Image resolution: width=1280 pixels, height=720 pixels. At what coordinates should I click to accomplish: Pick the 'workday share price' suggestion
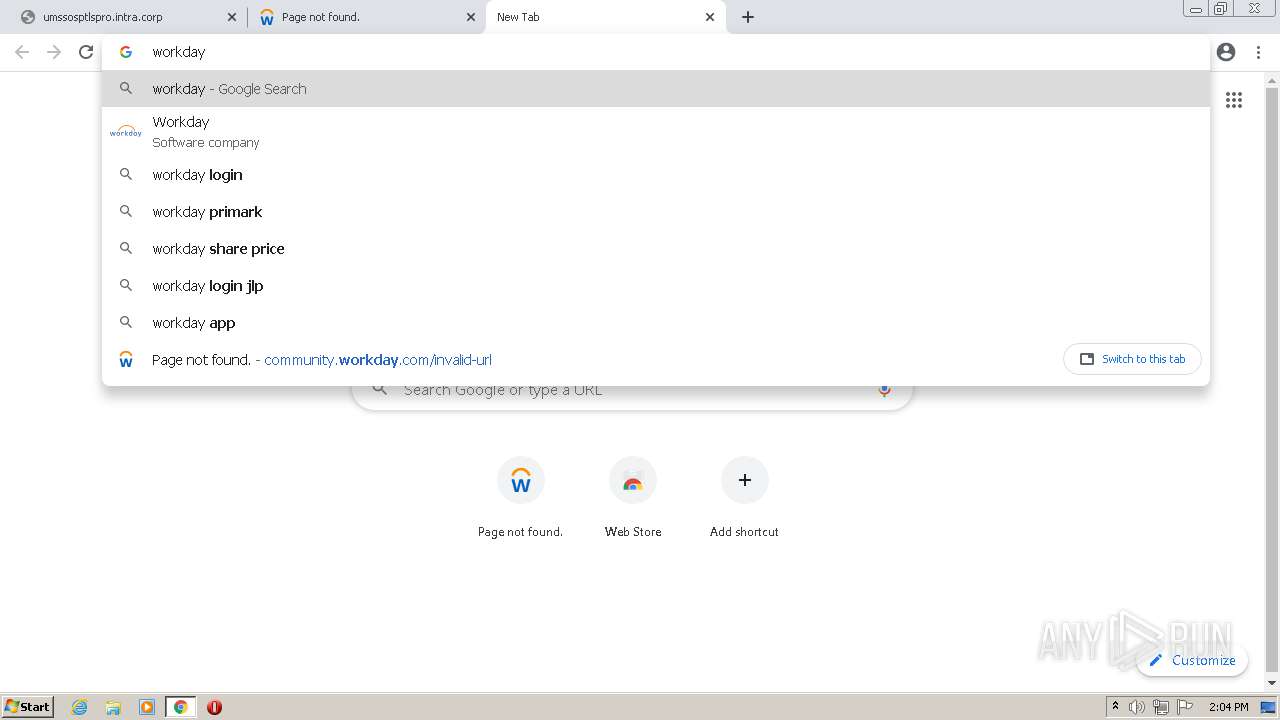pyautogui.click(x=656, y=249)
